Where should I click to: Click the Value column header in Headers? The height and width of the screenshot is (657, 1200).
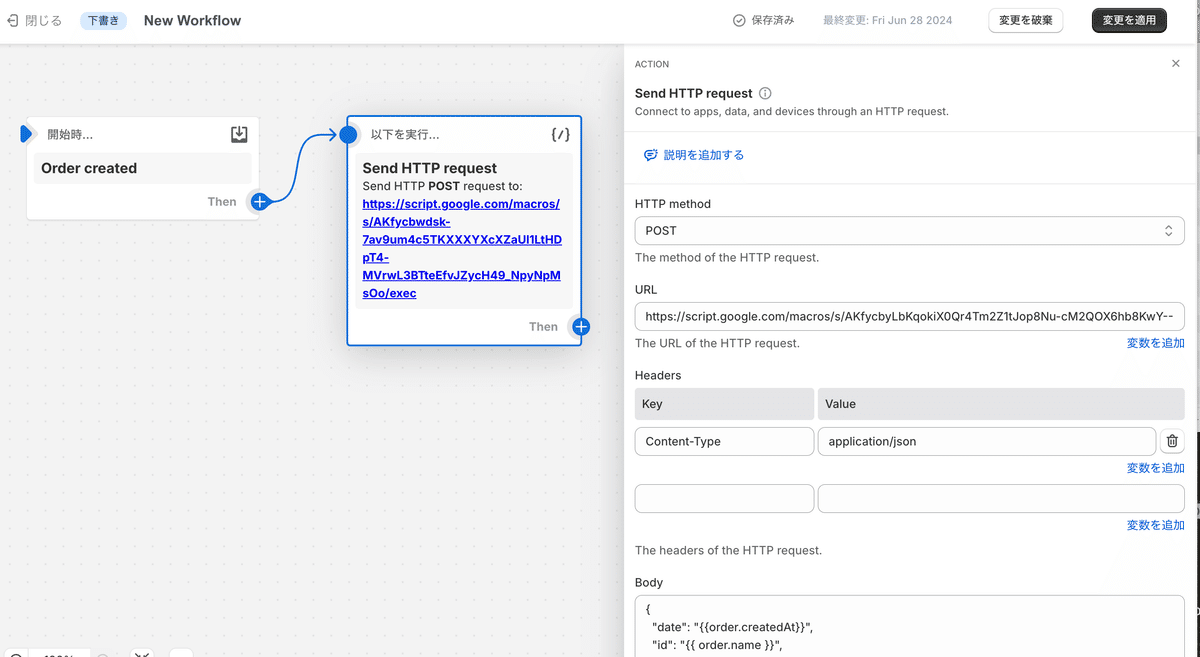coord(1001,404)
